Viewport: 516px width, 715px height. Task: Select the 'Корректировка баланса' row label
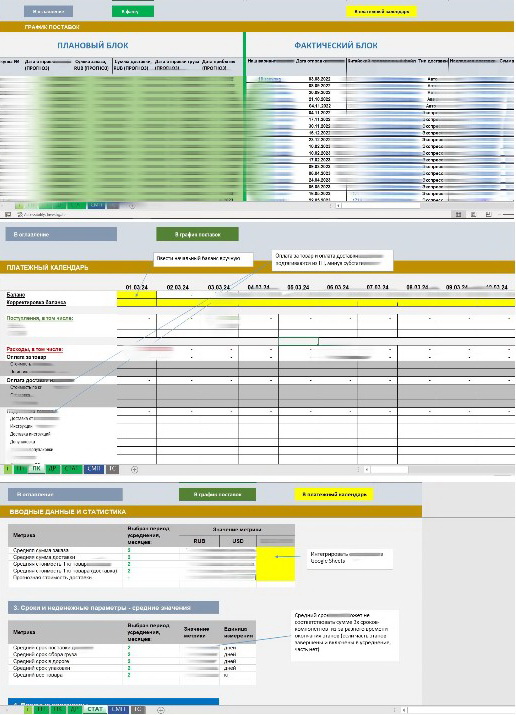pos(36,302)
